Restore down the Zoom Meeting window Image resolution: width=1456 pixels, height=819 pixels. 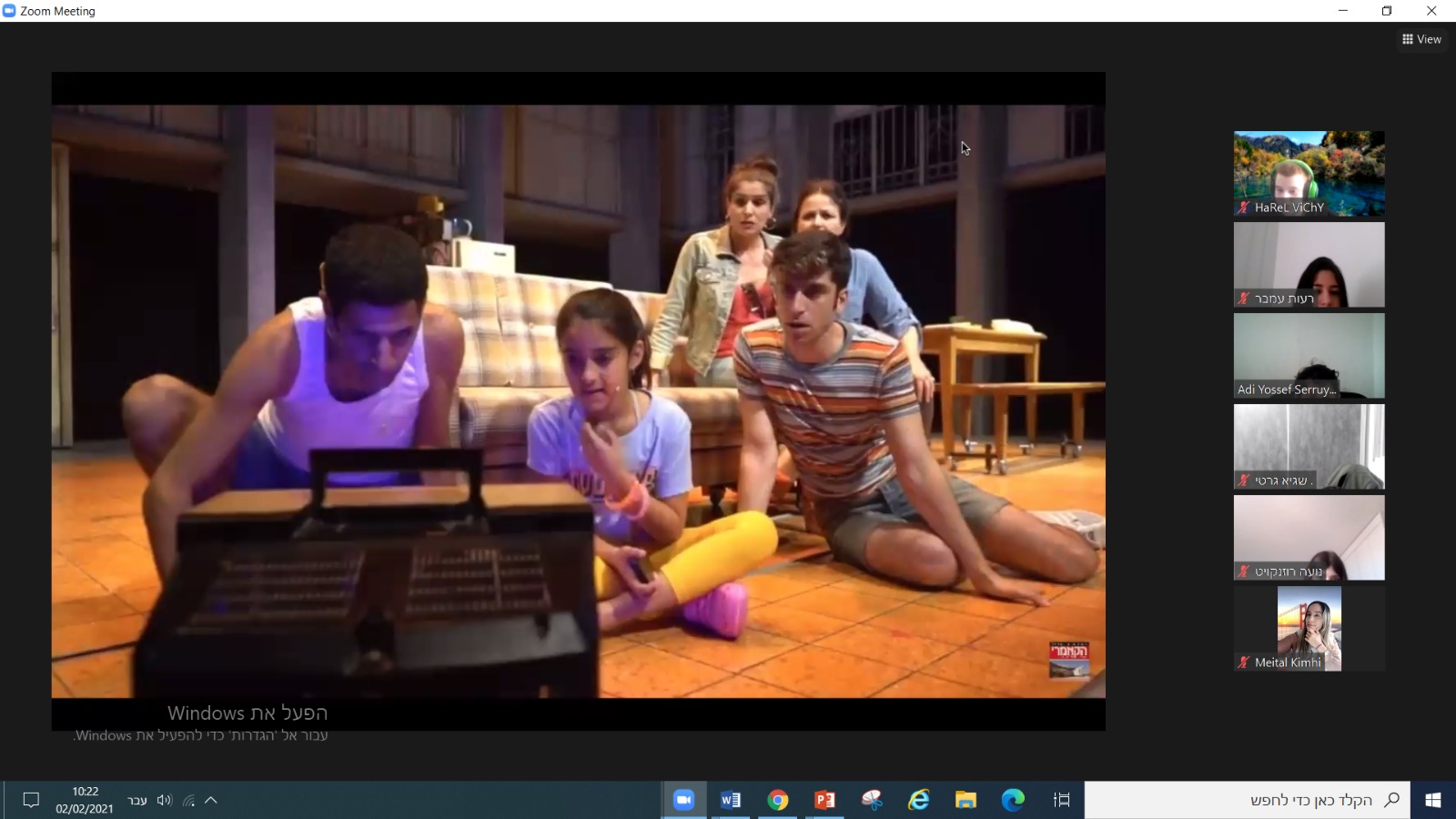(x=1387, y=11)
